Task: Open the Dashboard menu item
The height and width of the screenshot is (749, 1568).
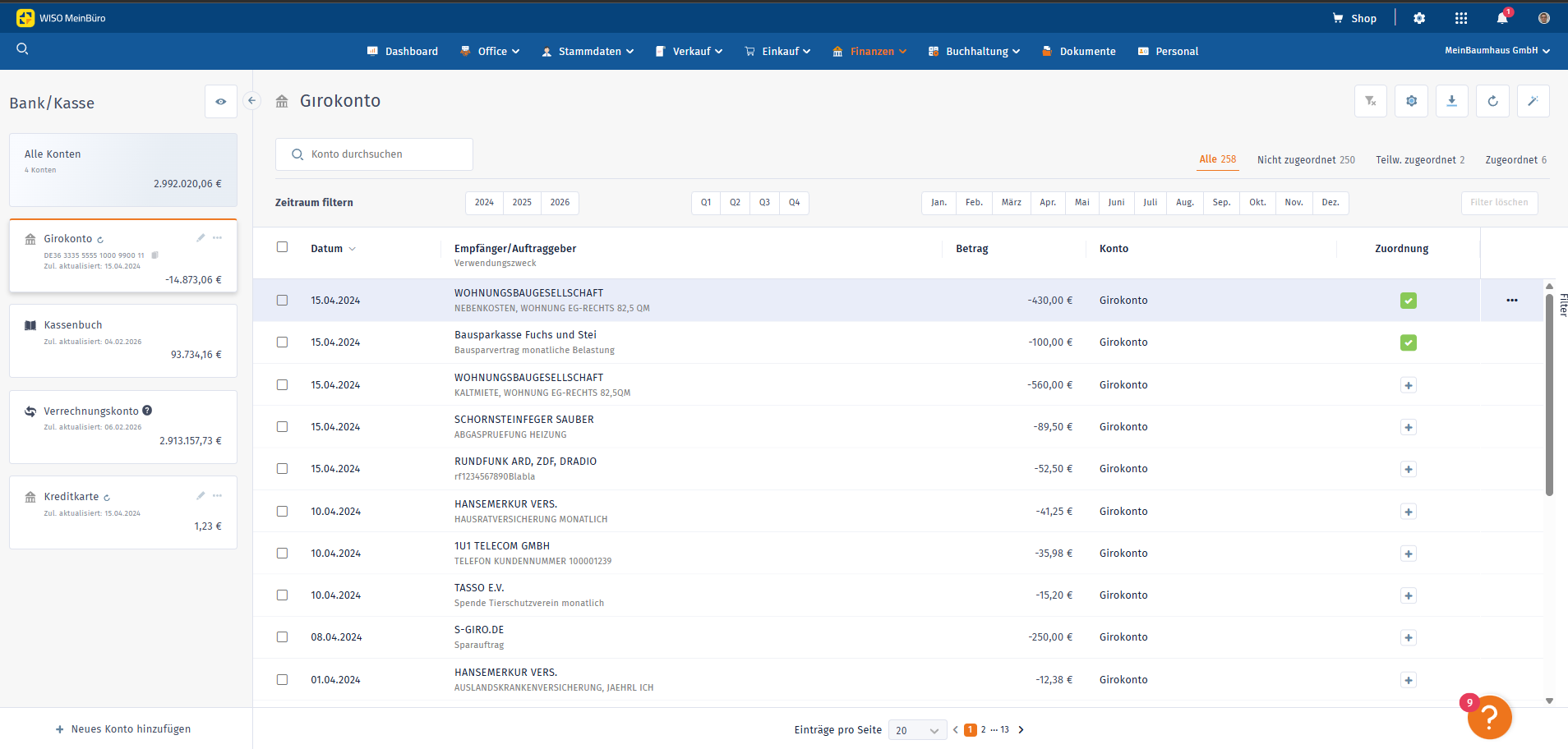Action: [403, 51]
